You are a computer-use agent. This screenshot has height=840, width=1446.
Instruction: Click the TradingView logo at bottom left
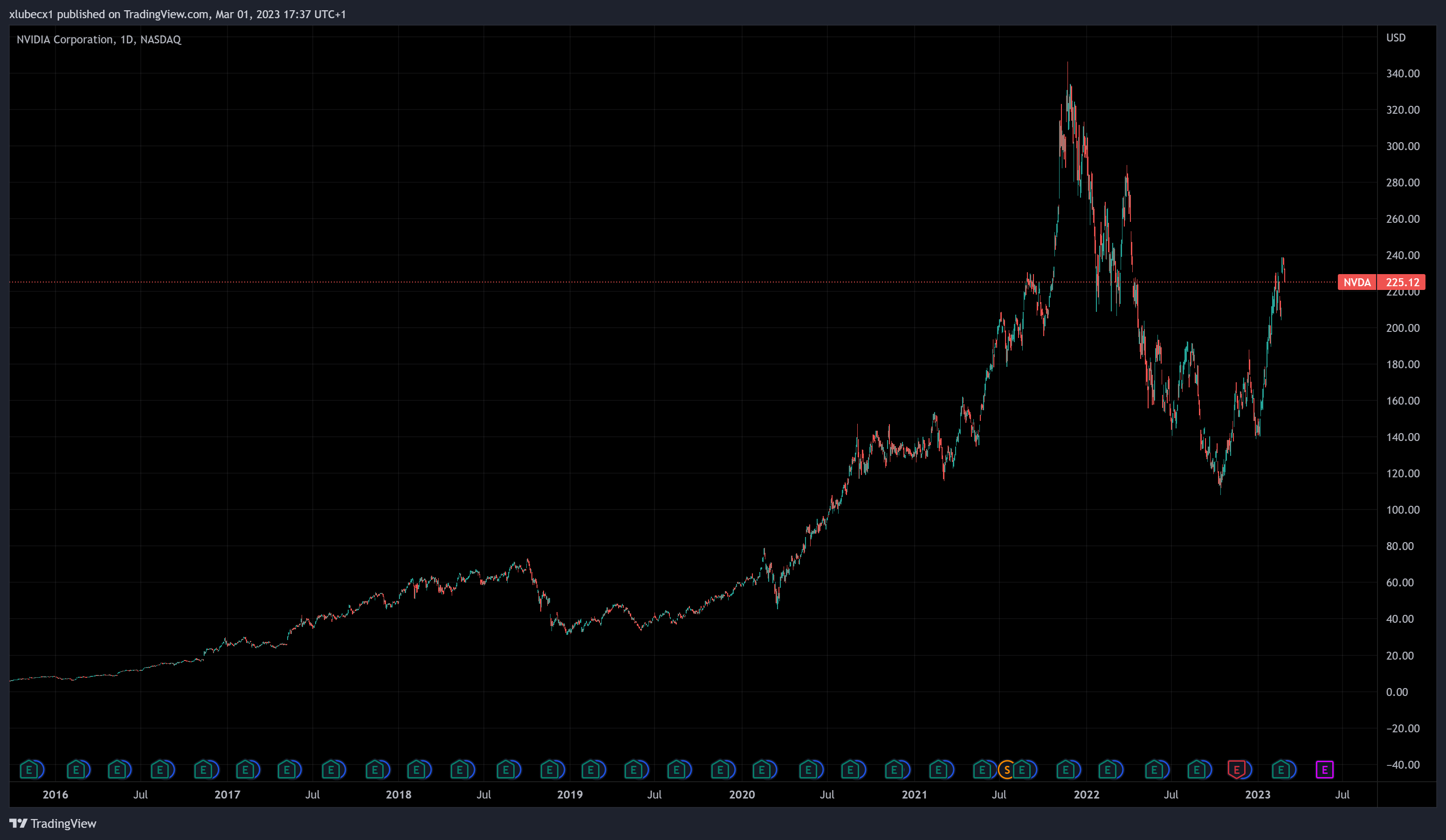[x=53, y=823]
